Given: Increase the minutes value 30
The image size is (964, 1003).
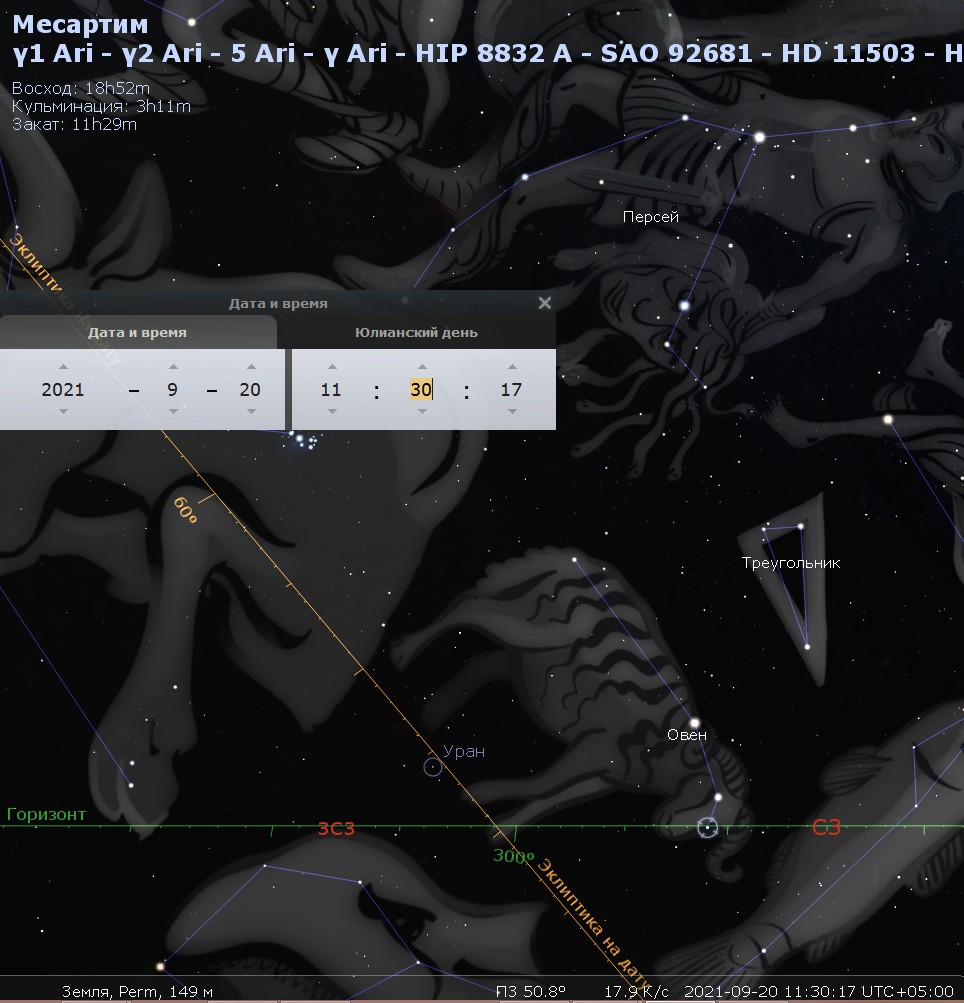Looking at the screenshot, I should coord(422,367).
